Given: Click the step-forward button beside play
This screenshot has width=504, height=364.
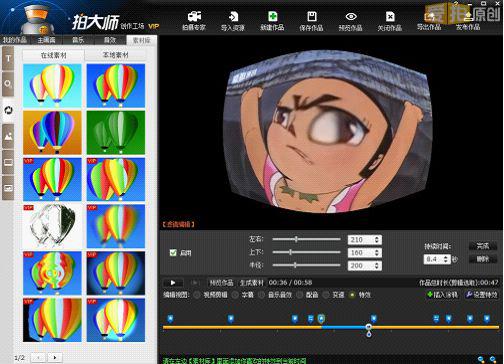Looking at the screenshot, I should [x=195, y=283].
